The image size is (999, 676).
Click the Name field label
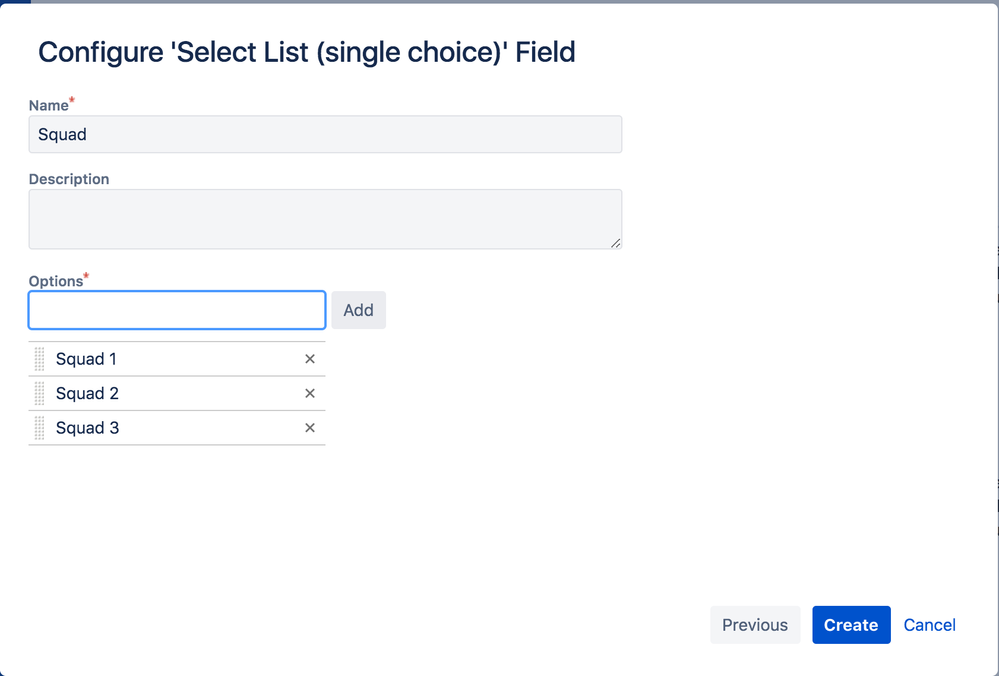tap(49, 106)
